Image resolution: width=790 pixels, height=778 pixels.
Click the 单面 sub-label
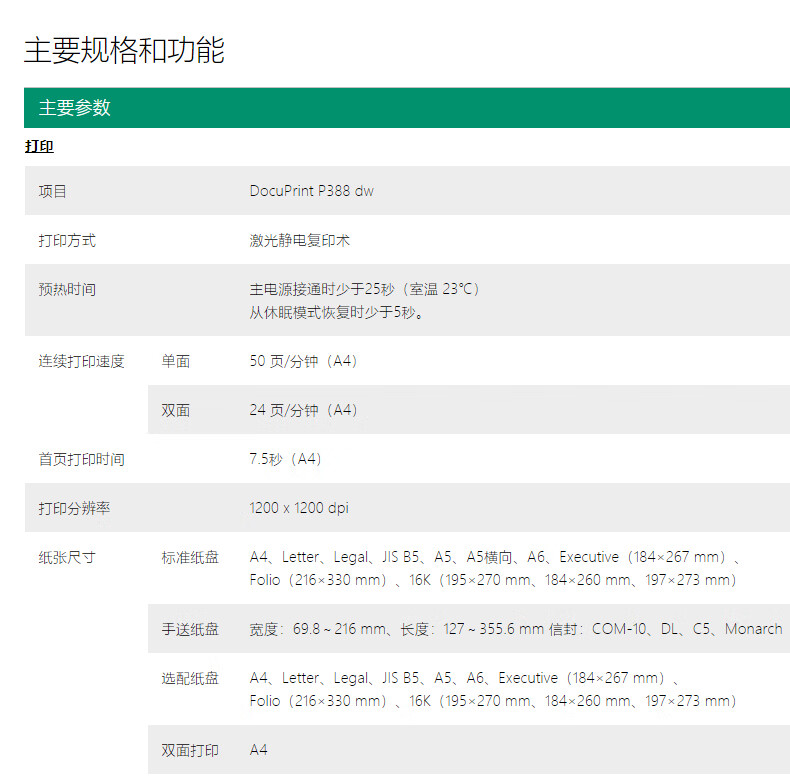(x=175, y=361)
